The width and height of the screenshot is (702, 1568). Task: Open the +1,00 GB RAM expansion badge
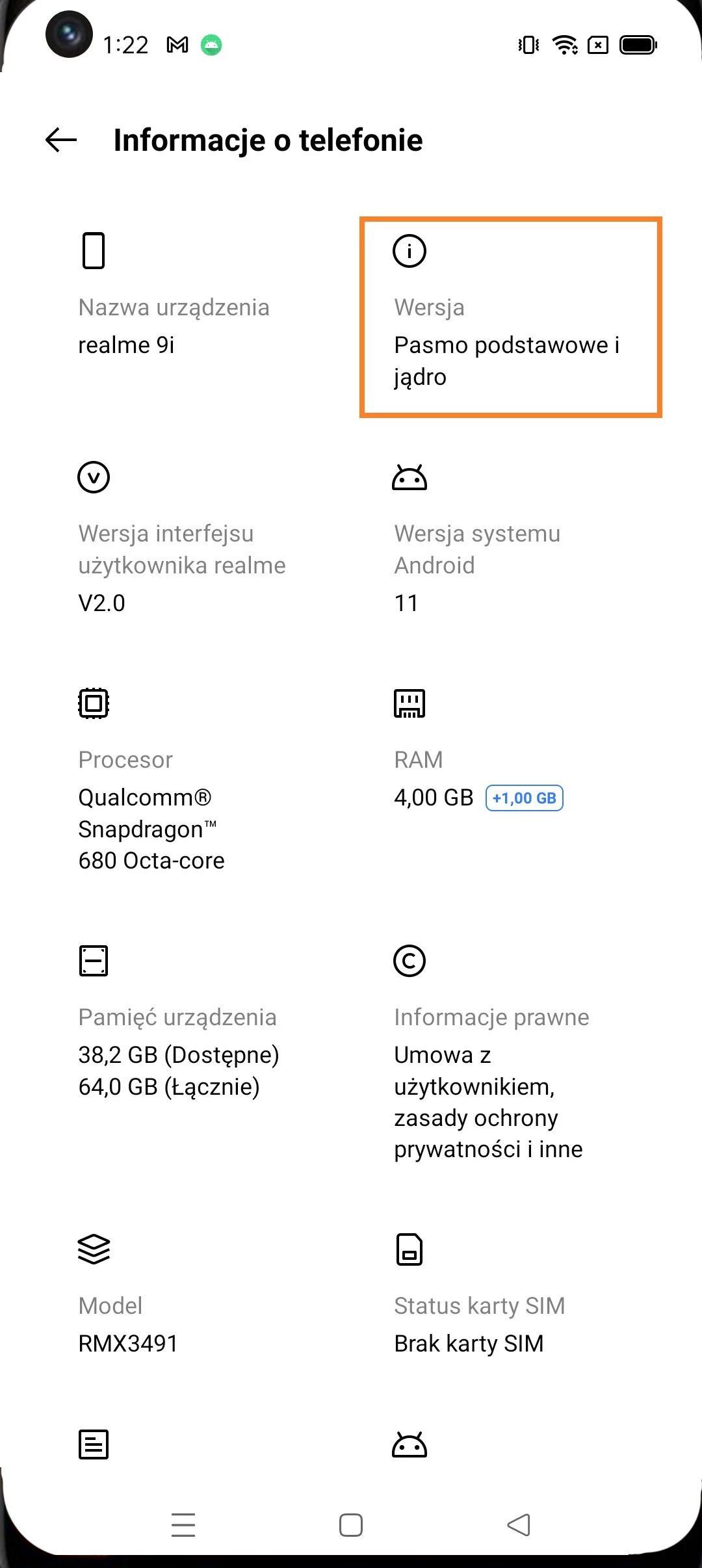click(524, 798)
